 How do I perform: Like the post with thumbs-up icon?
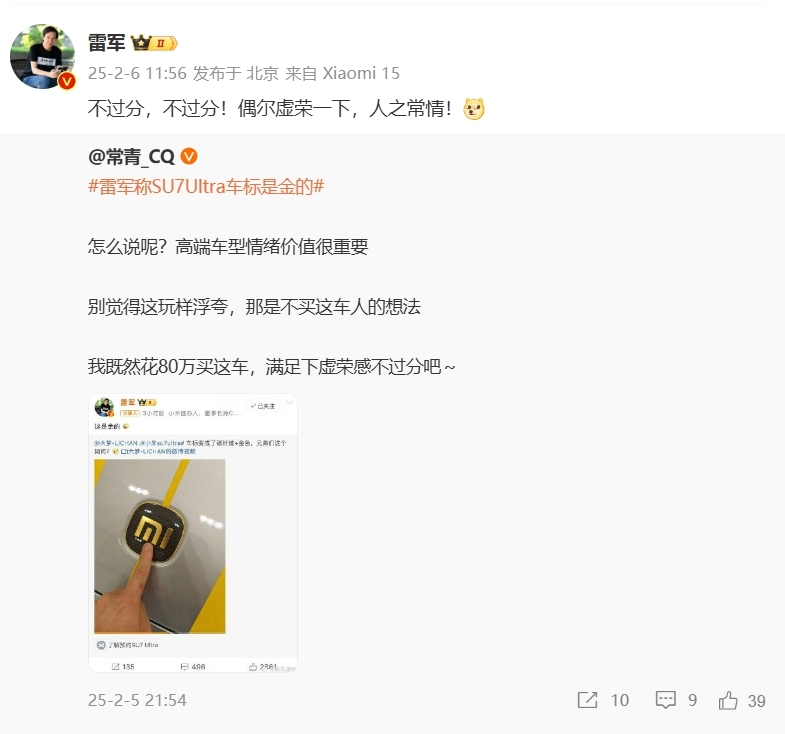tap(728, 700)
